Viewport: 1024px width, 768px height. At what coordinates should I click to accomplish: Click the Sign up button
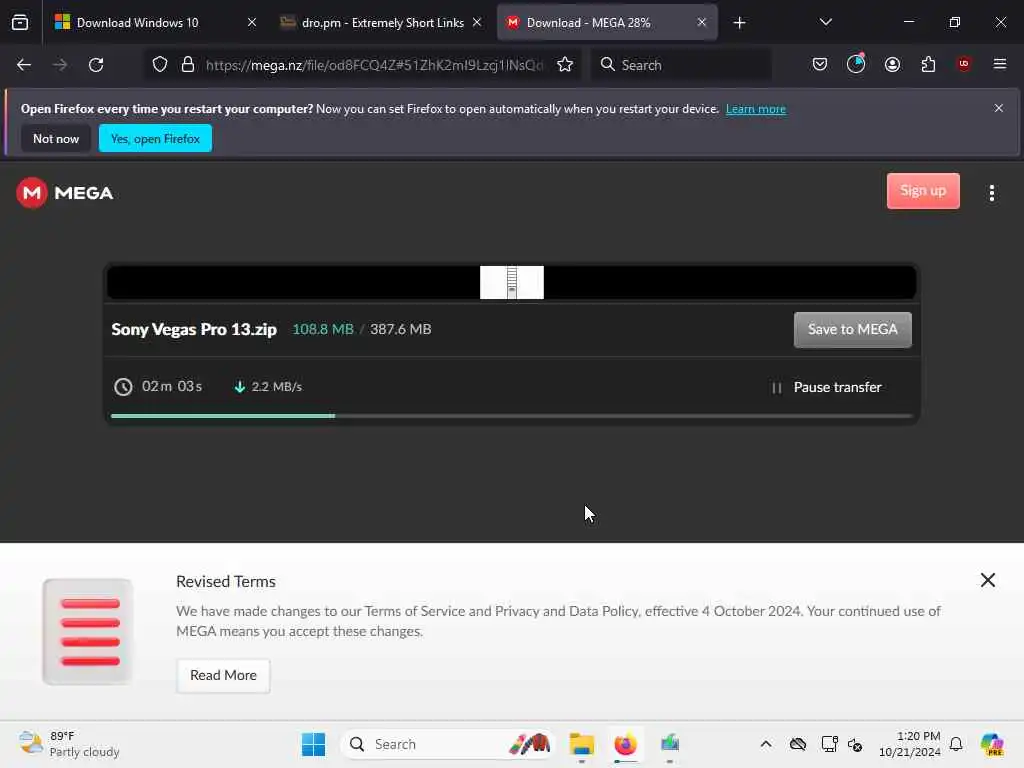[923, 191]
